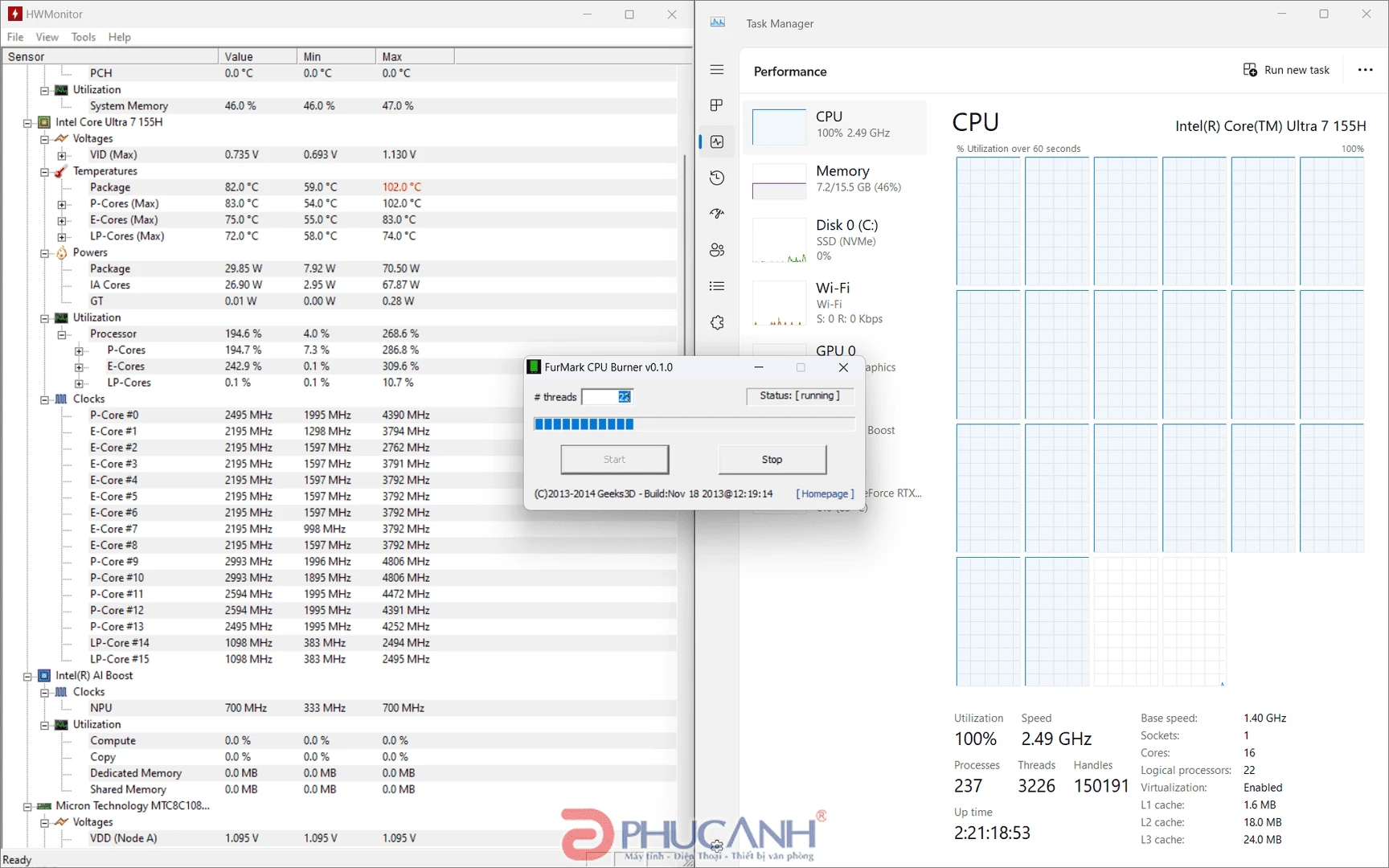The image size is (1389, 868).
Task: Expand the E-Cores (Max) temperature row
Action: click(x=62, y=220)
